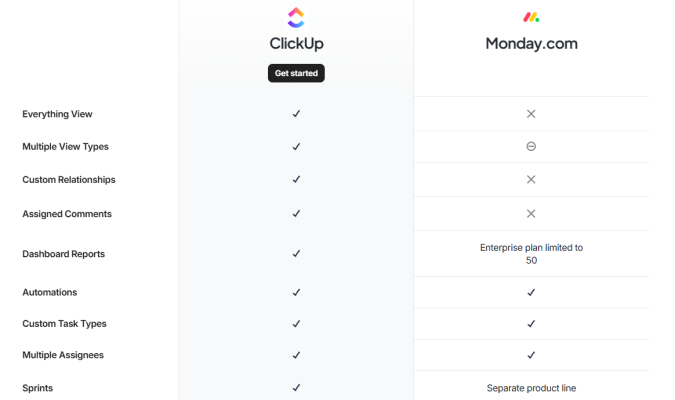Select the Dashboard Reports feature label
Screen dimensions: 675x400
[63, 254]
